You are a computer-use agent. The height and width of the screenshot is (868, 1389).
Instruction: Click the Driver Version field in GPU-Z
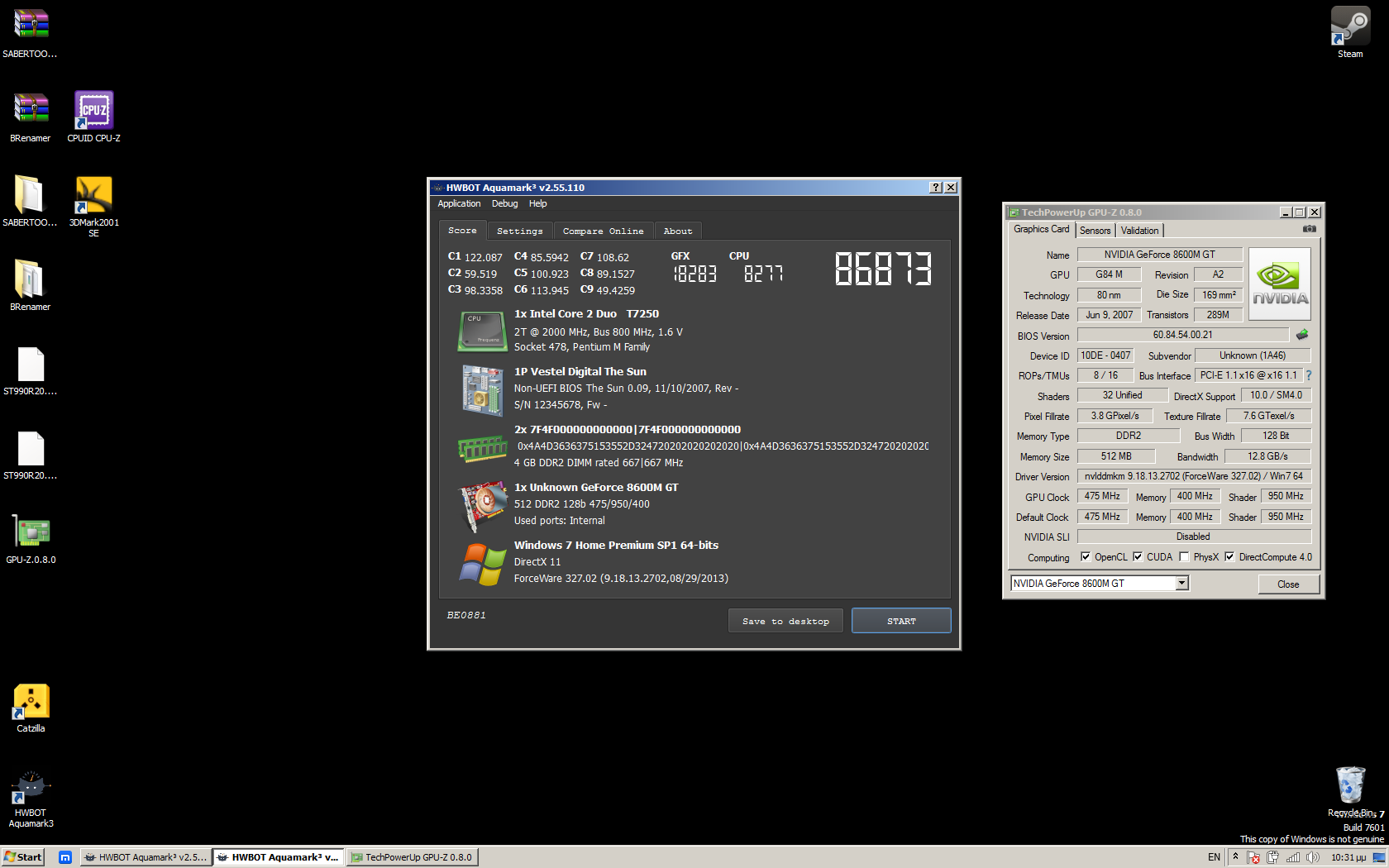(1194, 476)
